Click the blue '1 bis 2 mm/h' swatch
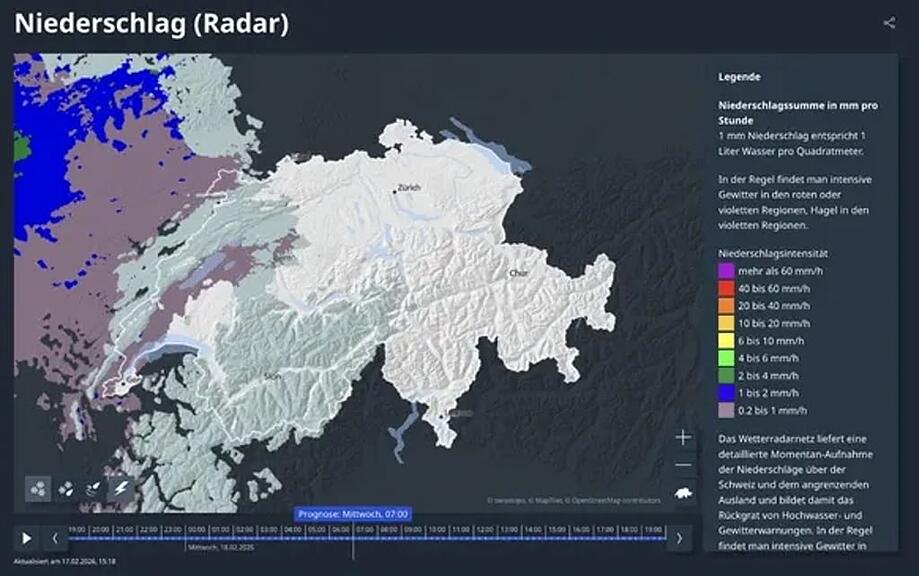 pyautogui.click(x=727, y=393)
